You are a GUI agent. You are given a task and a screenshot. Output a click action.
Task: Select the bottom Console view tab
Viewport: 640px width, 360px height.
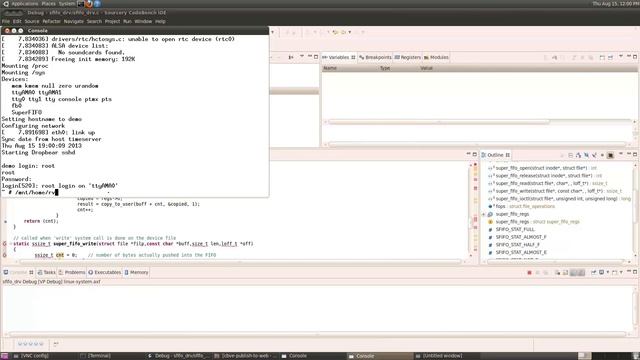coord(18,272)
